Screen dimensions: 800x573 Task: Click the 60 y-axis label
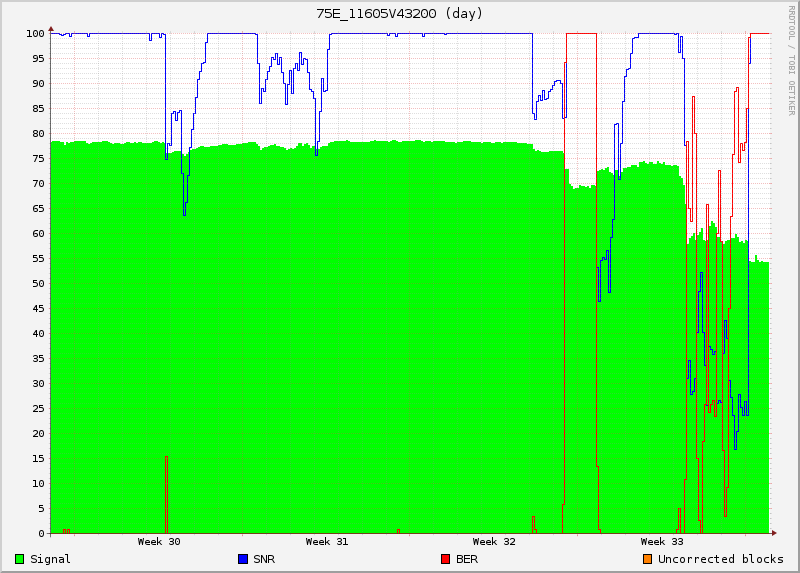click(38, 234)
